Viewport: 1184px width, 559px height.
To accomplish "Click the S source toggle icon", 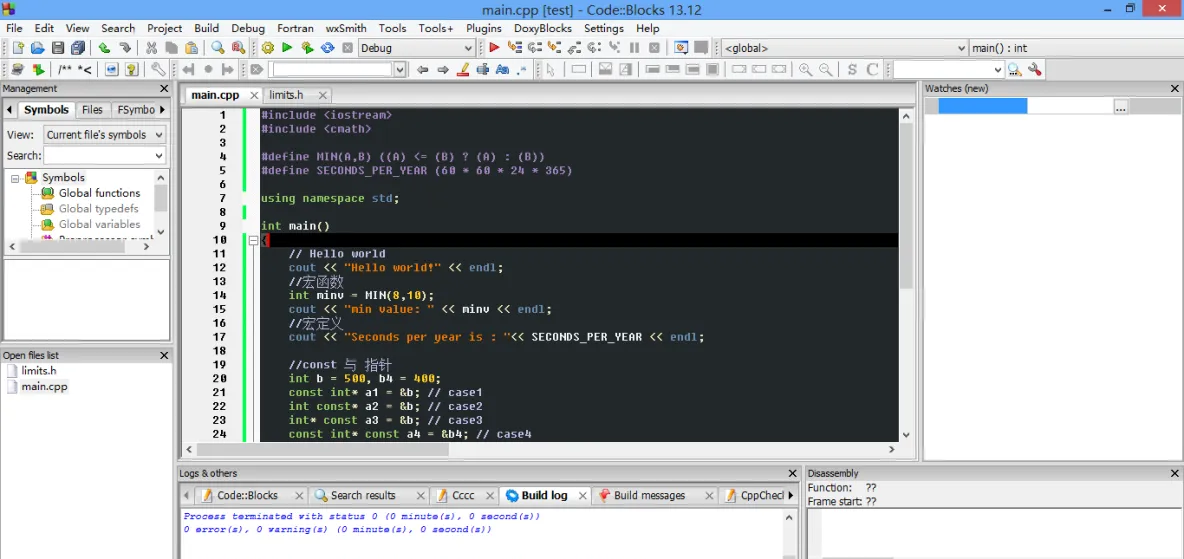I will click(852, 69).
